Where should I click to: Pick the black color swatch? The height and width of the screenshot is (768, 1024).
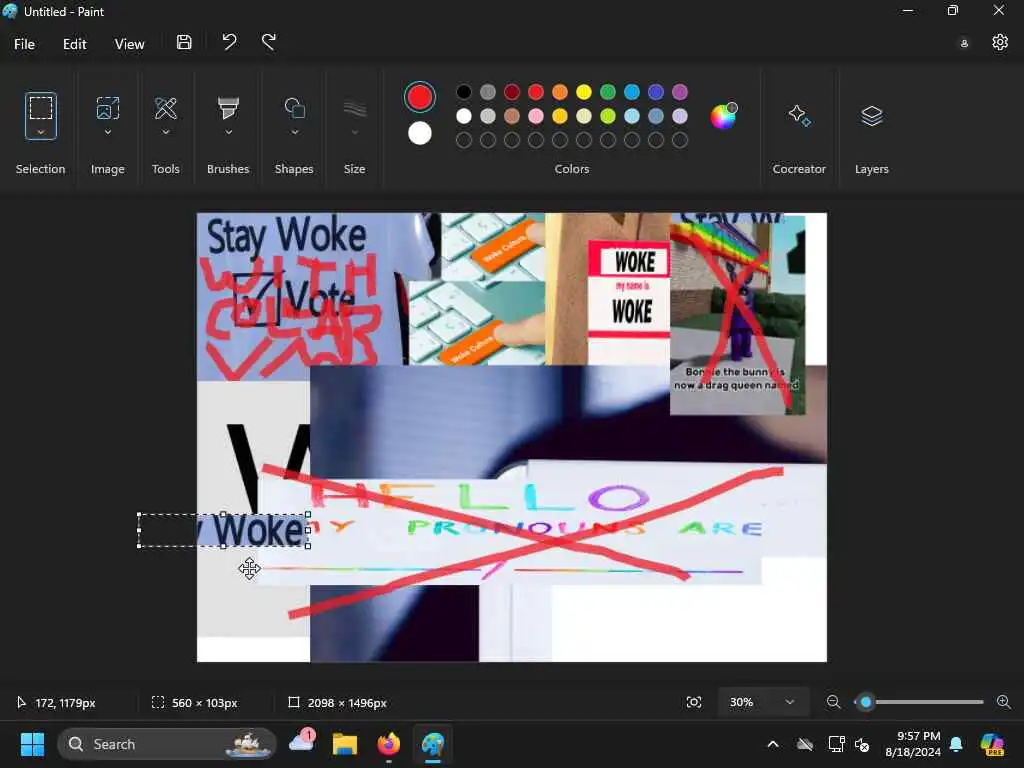464,92
